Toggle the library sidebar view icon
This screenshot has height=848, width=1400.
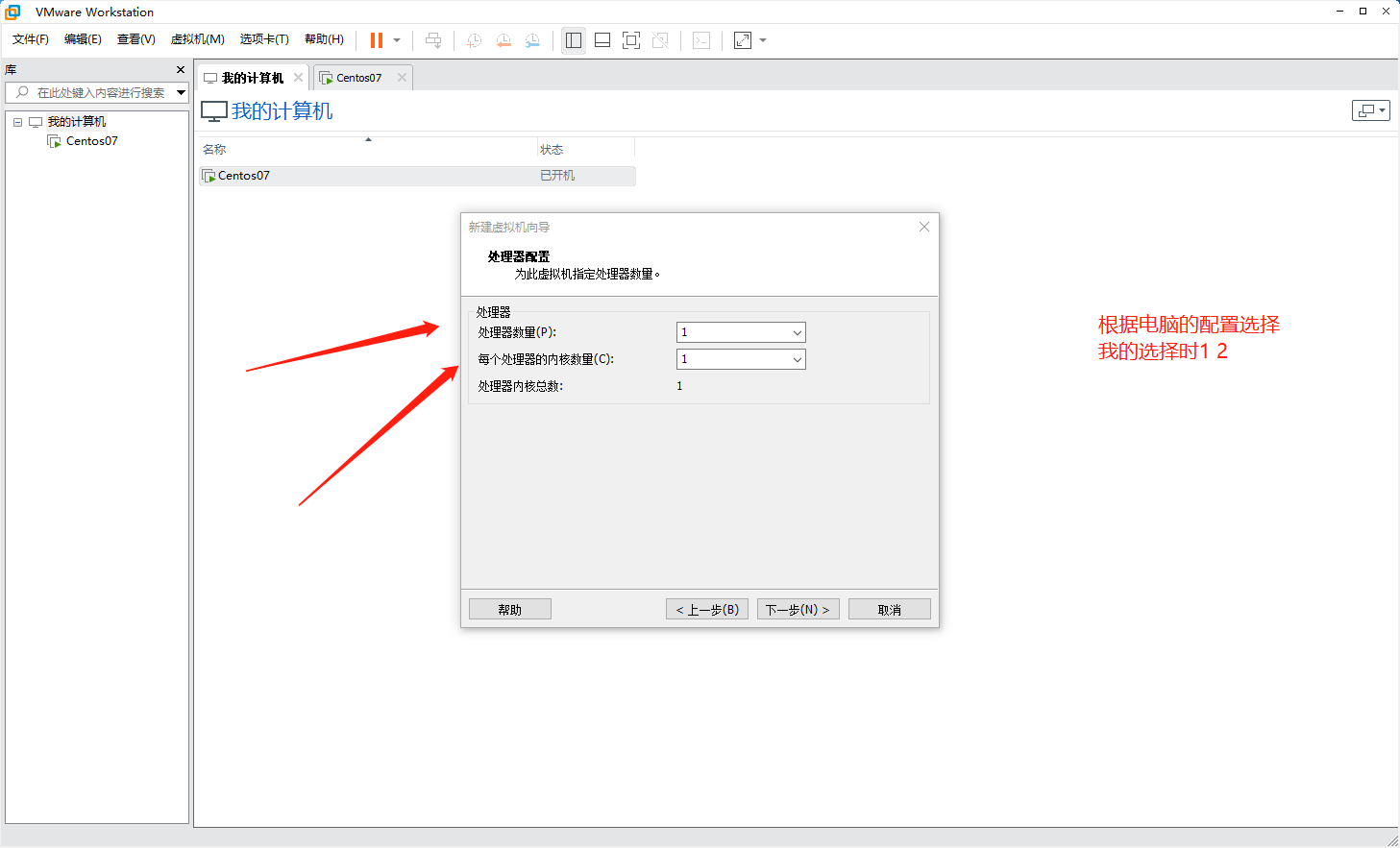point(574,40)
